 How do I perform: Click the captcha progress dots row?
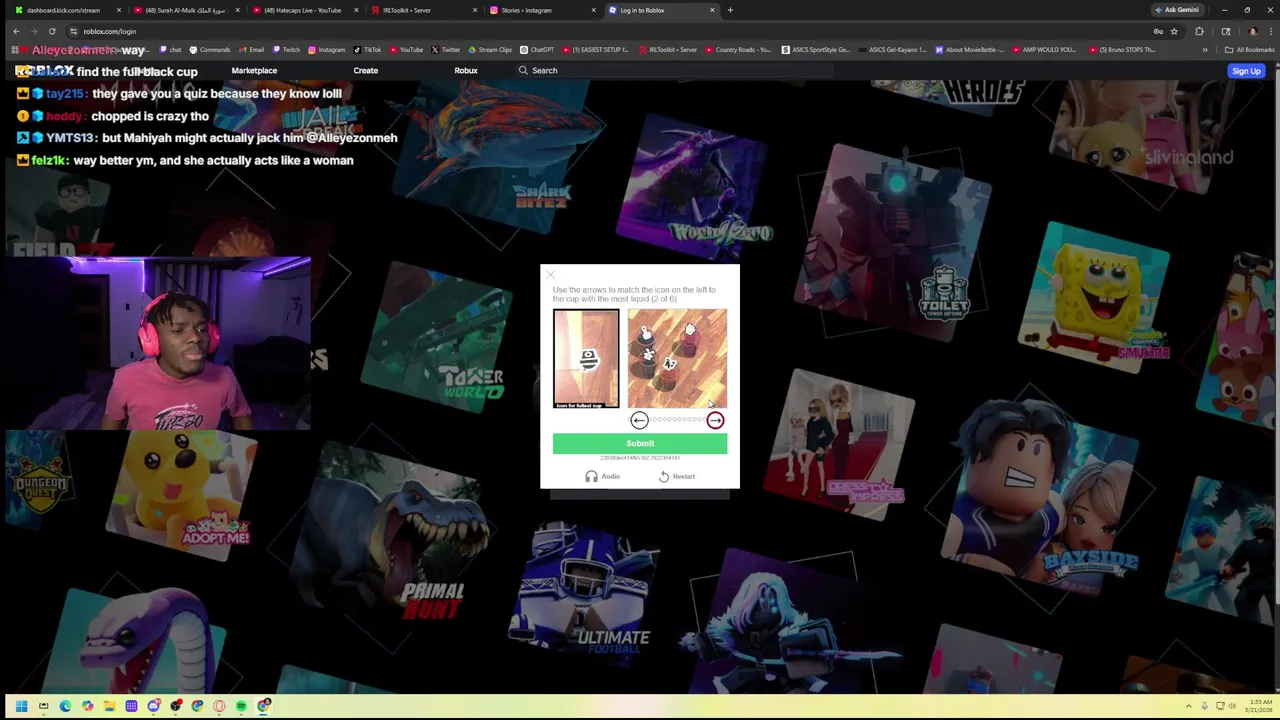677,420
